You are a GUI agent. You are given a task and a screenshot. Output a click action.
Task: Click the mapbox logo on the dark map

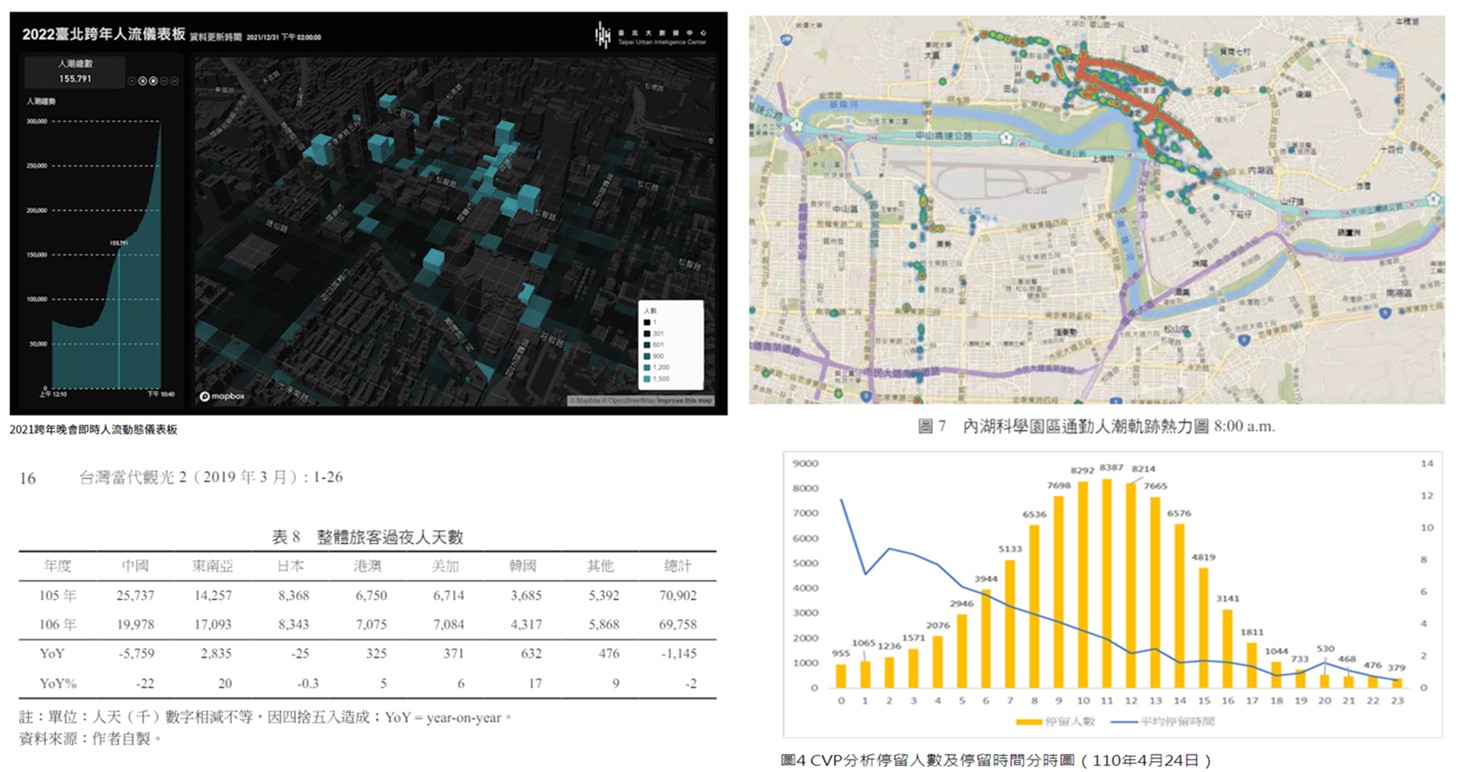click(x=223, y=397)
